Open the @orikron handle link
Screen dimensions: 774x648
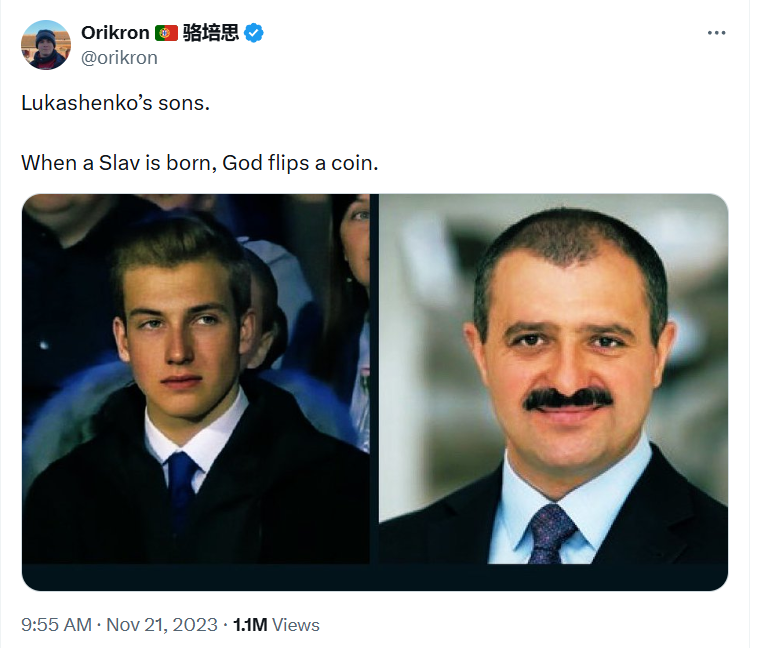[119, 57]
